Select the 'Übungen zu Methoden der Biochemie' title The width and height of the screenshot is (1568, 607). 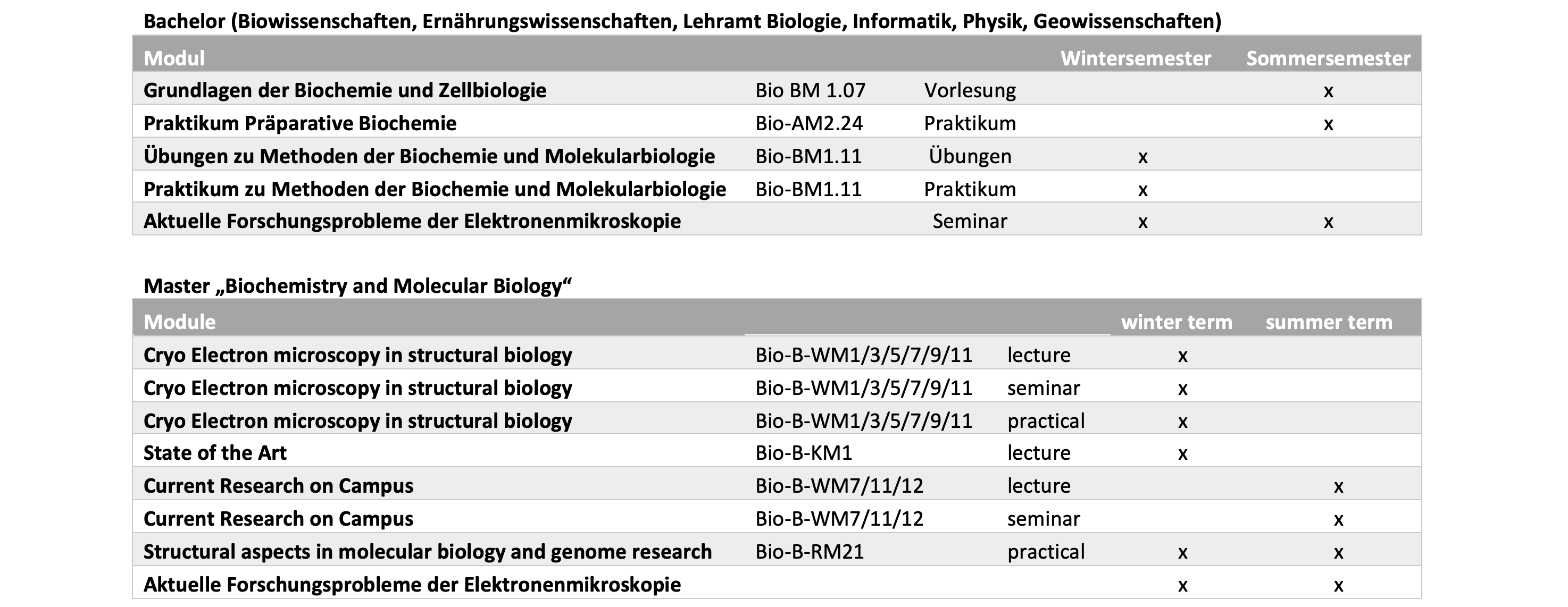click(429, 156)
